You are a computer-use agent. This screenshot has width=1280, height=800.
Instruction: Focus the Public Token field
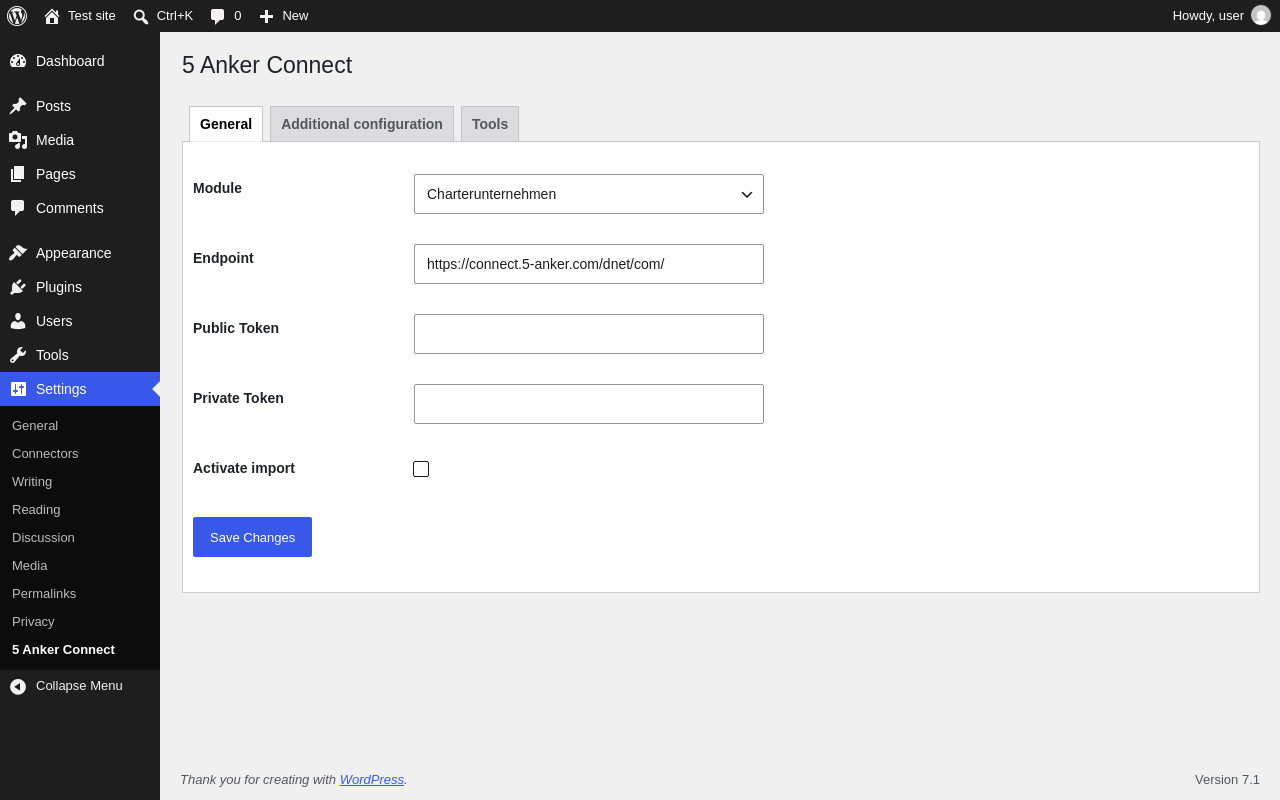589,334
